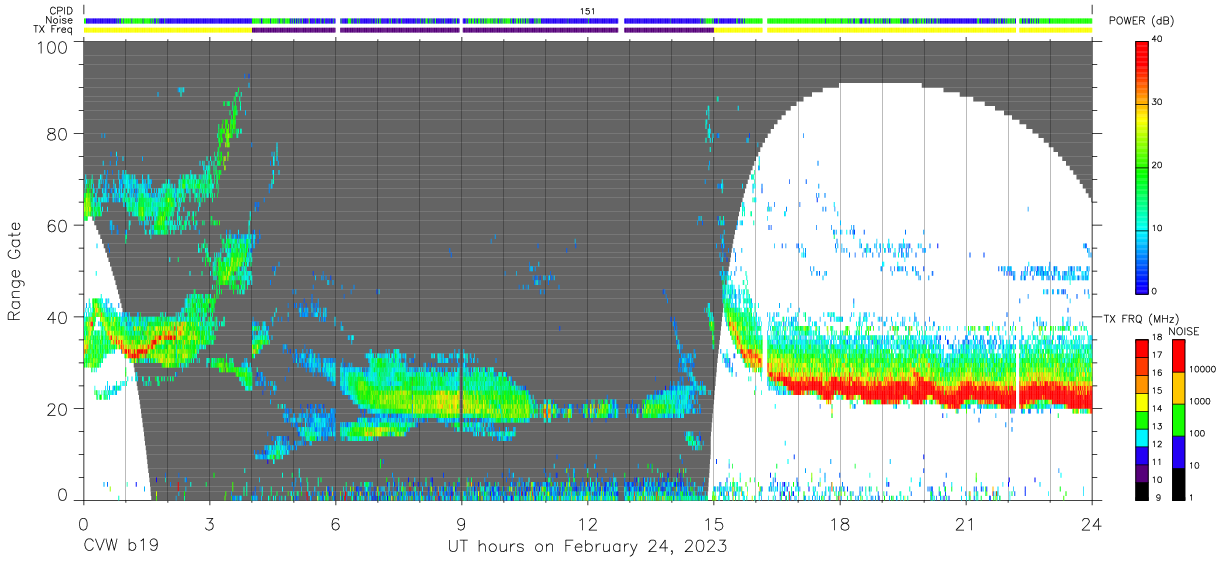Screen dimensions: 1228x567
Task: Click the 21 tick on the UT hours axis
Action: click(966, 524)
